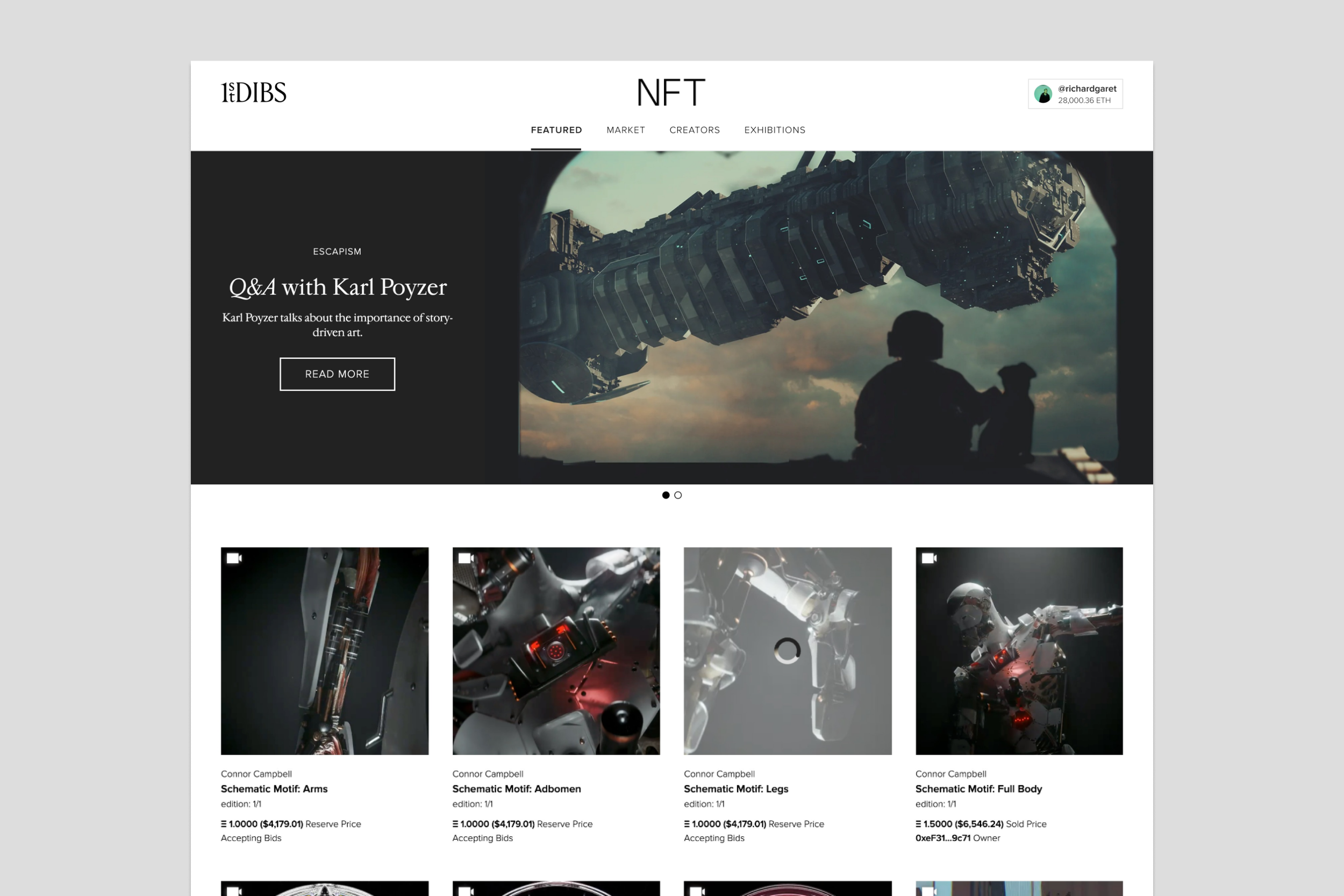
Task: Select the second carousel dot
Action: point(678,495)
